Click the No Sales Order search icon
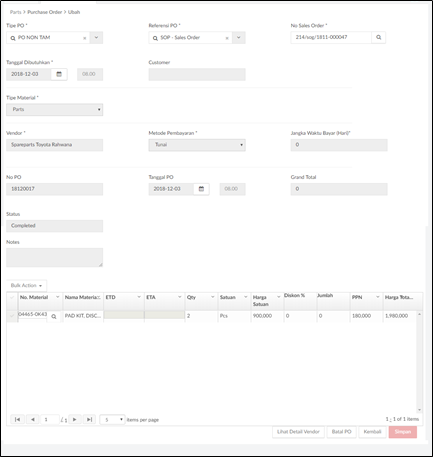Screen dimensions: 433x457 378,37
